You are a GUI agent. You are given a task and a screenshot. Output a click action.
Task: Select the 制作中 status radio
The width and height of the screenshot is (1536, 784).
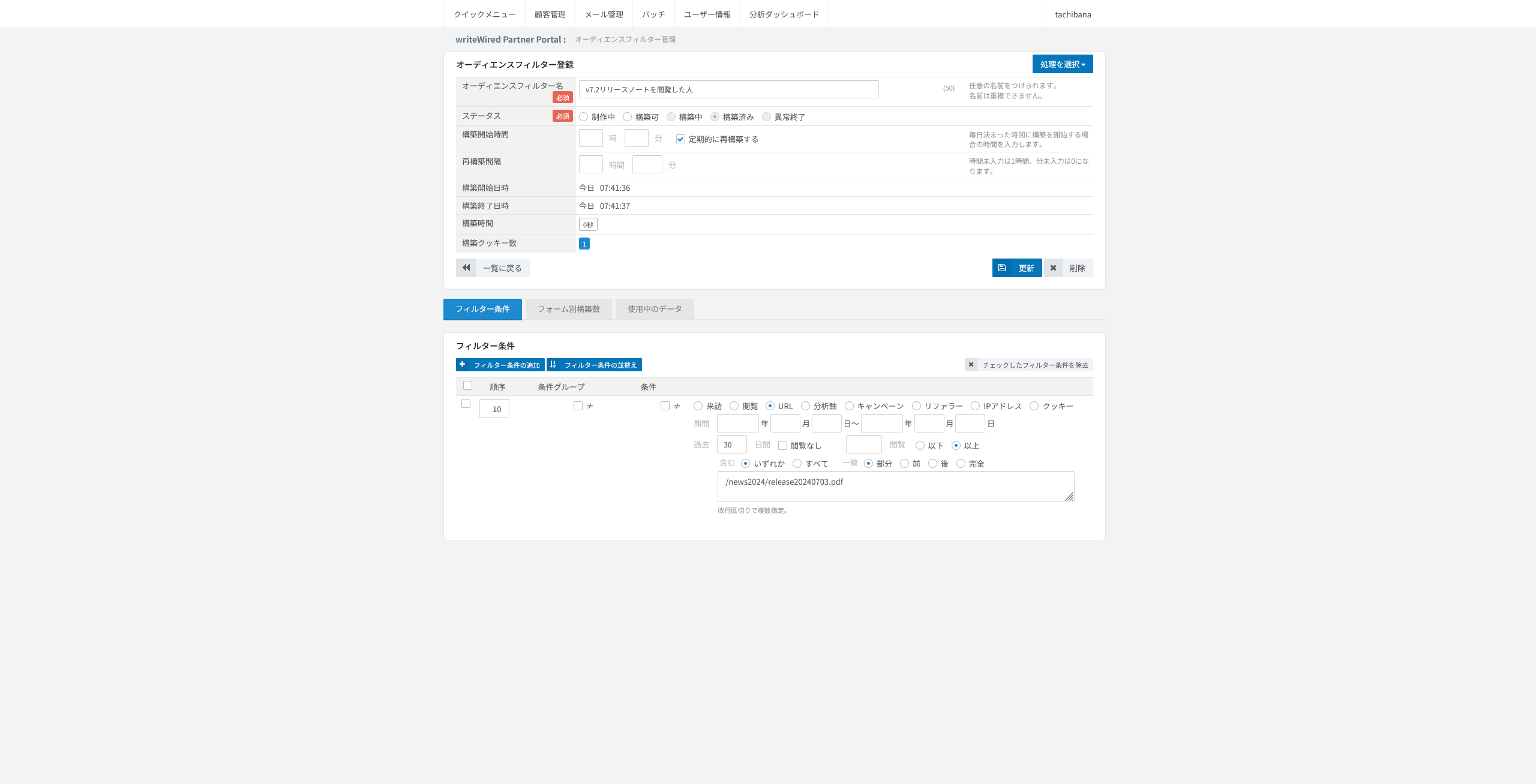[583, 117]
